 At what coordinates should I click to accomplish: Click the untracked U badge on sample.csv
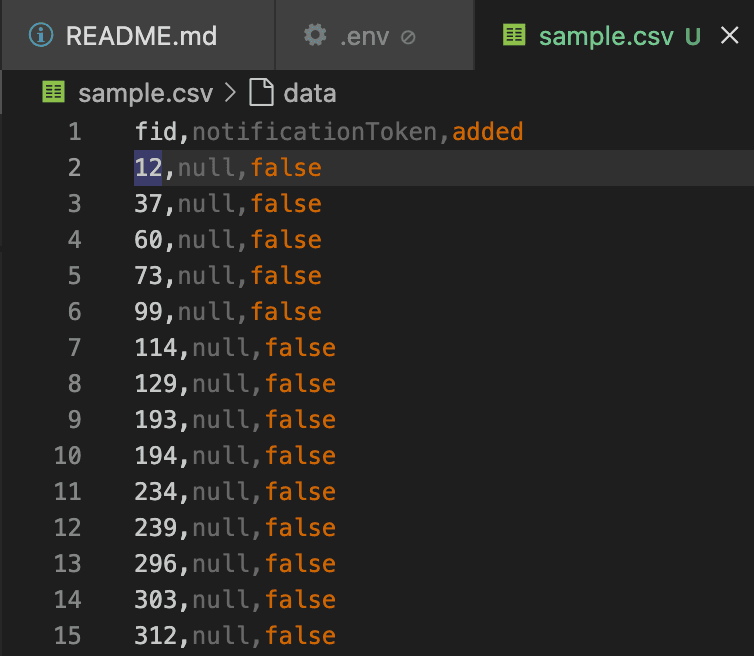(x=692, y=36)
